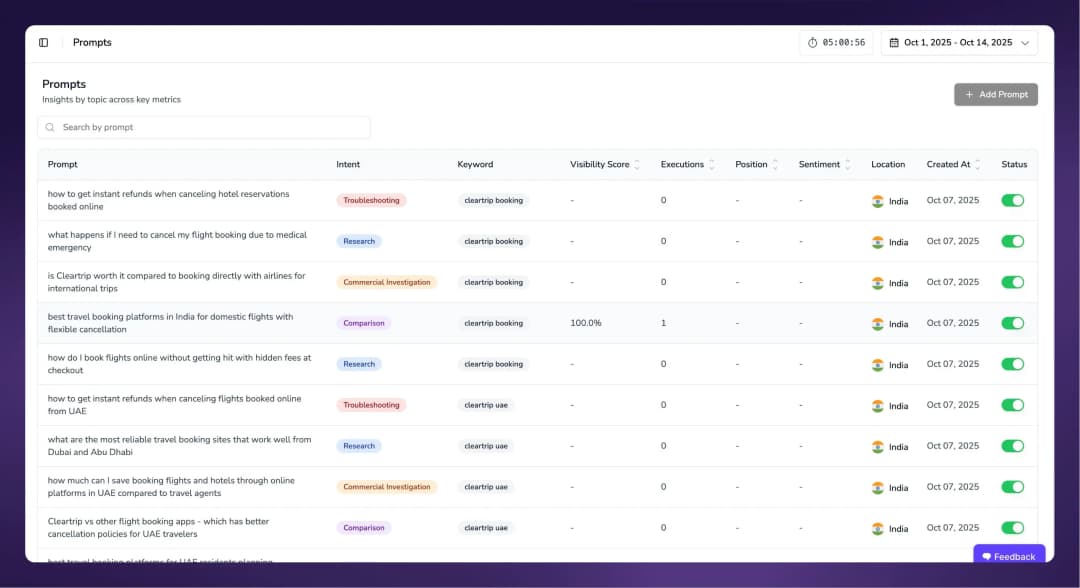
Task: Sort by Visibility Score column arrows
Action: click(x=637, y=165)
